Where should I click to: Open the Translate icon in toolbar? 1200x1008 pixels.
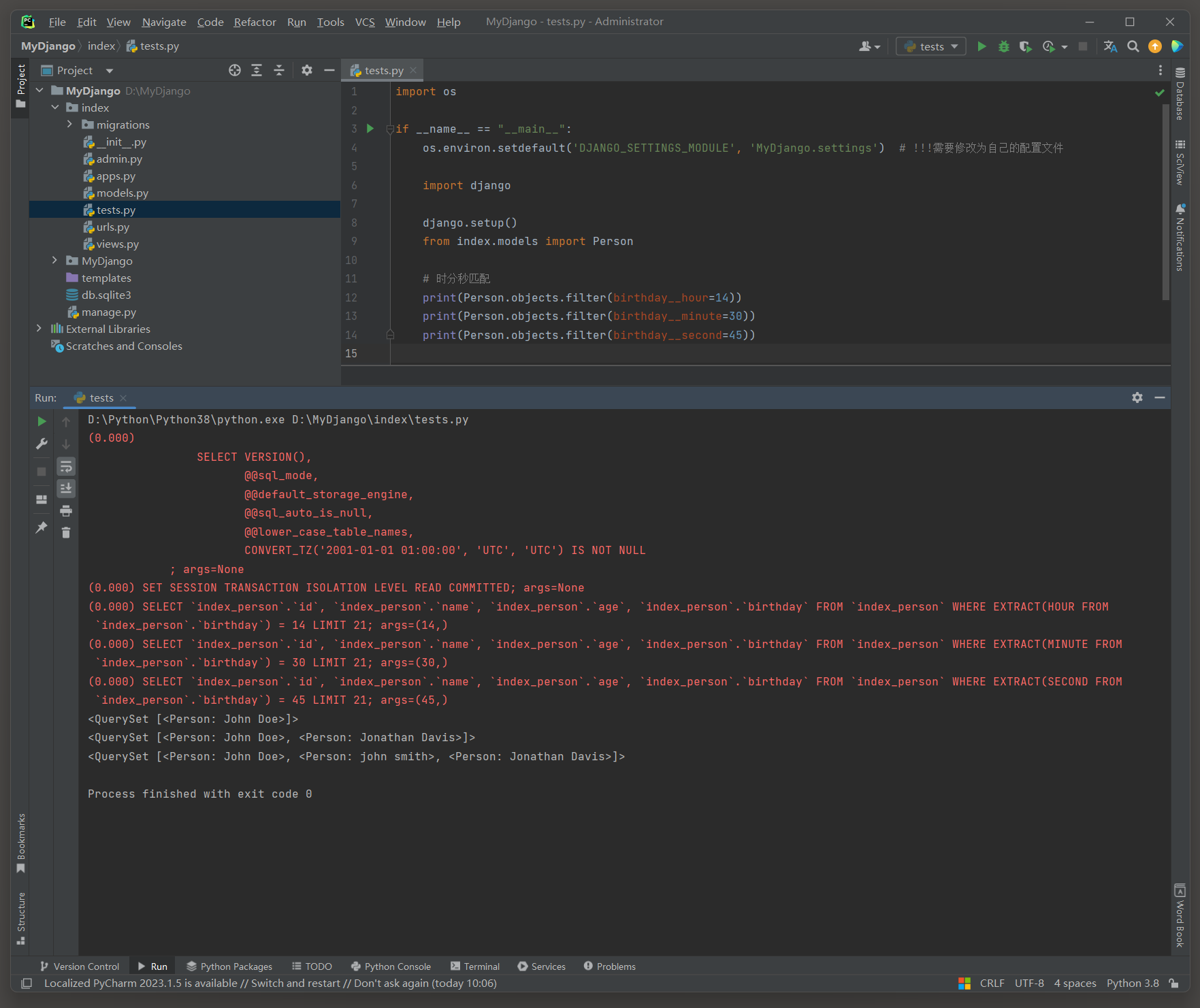pyautogui.click(x=1111, y=46)
